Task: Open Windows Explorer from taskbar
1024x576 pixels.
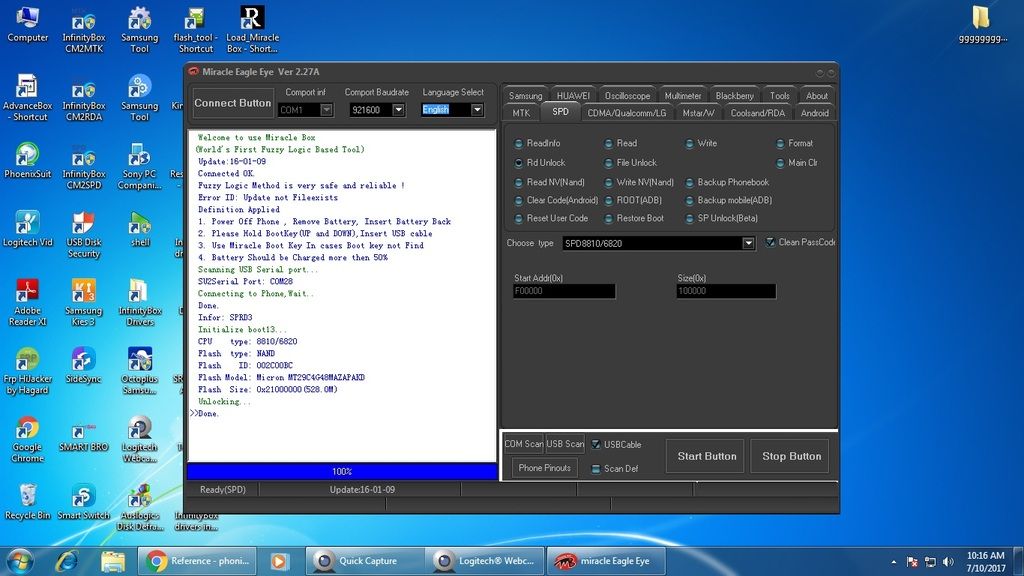Action: coord(112,562)
